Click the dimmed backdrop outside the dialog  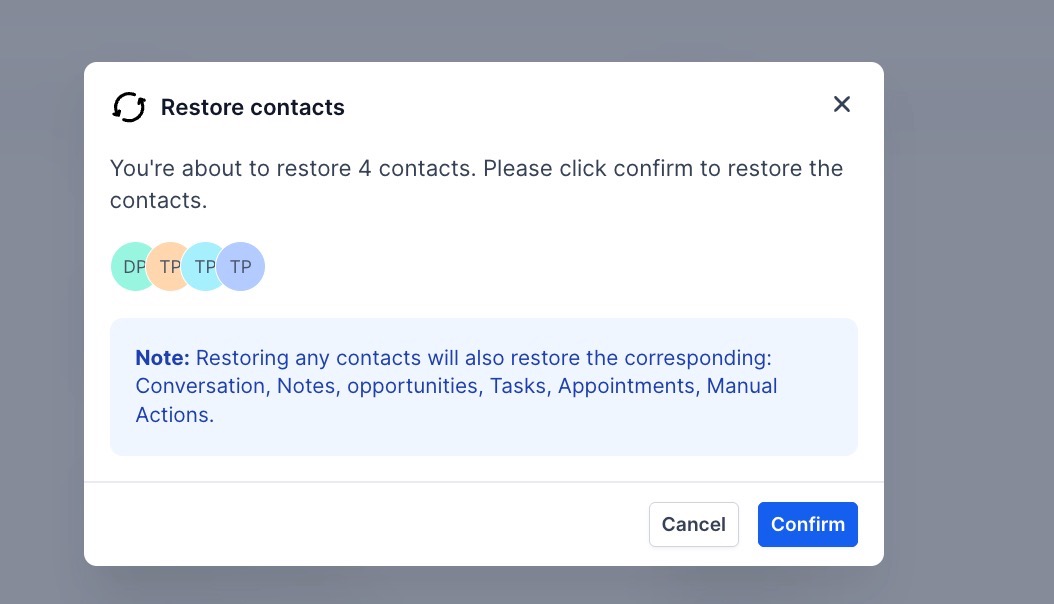[x=960, y=300]
